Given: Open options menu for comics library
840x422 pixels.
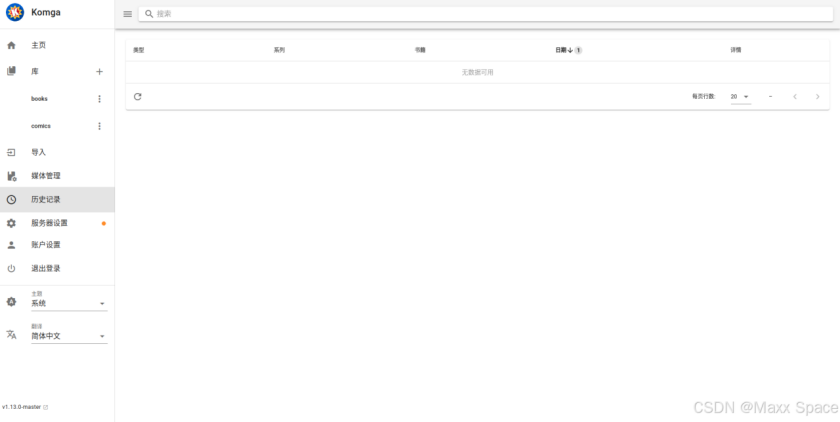Looking at the screenshot, I should coord(99,126).
